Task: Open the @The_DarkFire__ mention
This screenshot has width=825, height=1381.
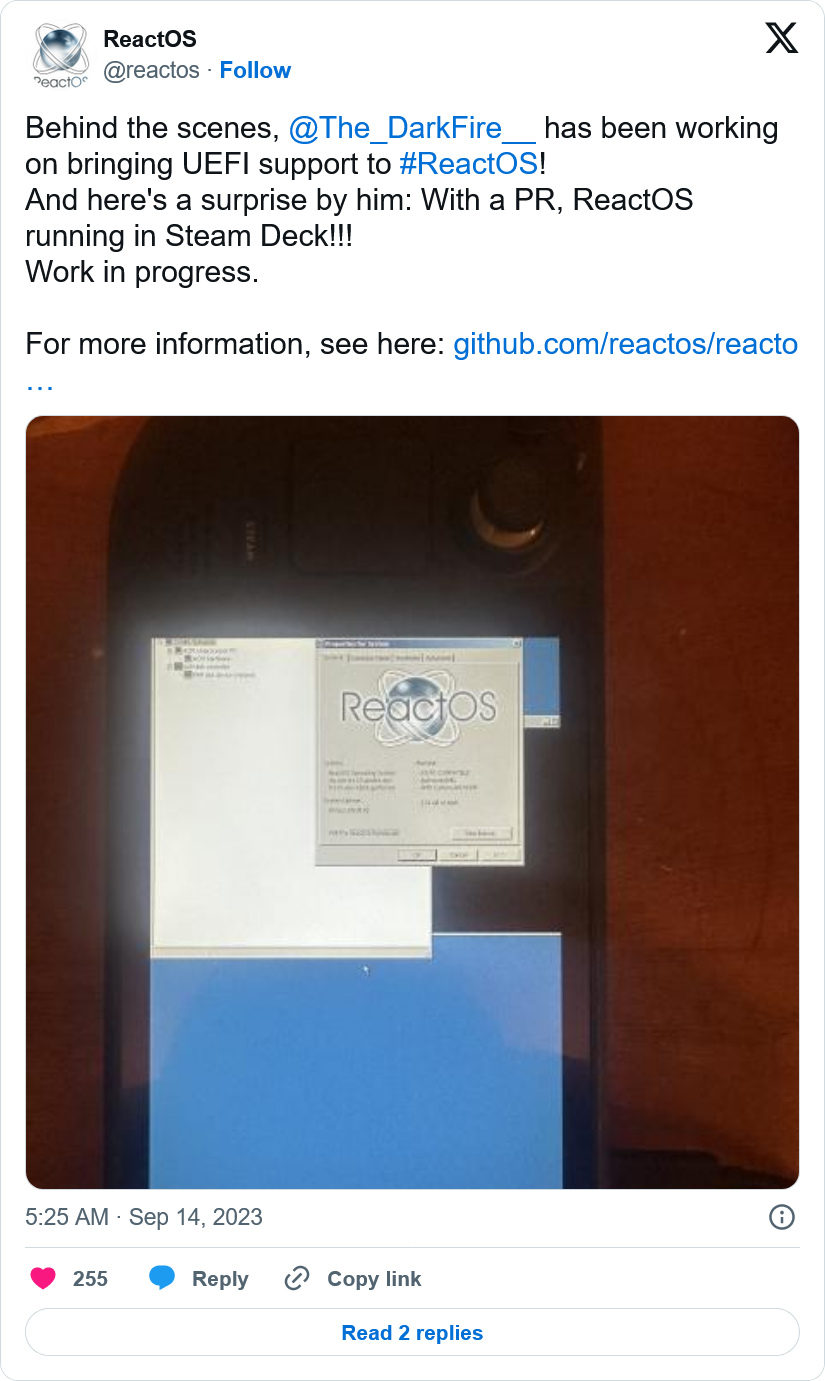Action: click(412, 128)
